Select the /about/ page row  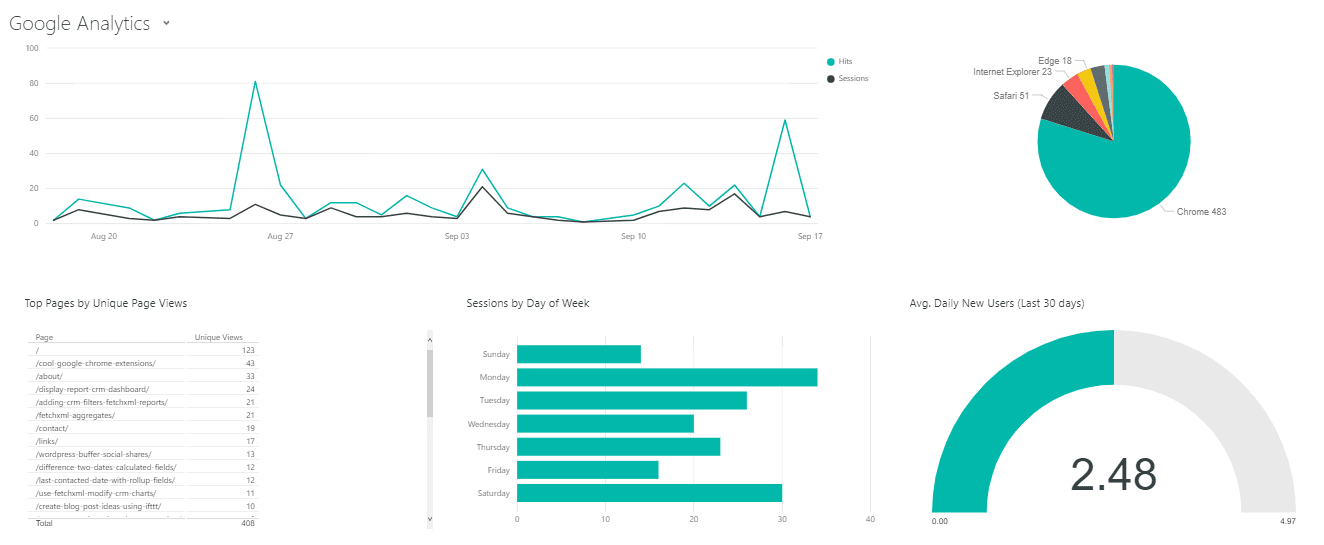(145, 376)
